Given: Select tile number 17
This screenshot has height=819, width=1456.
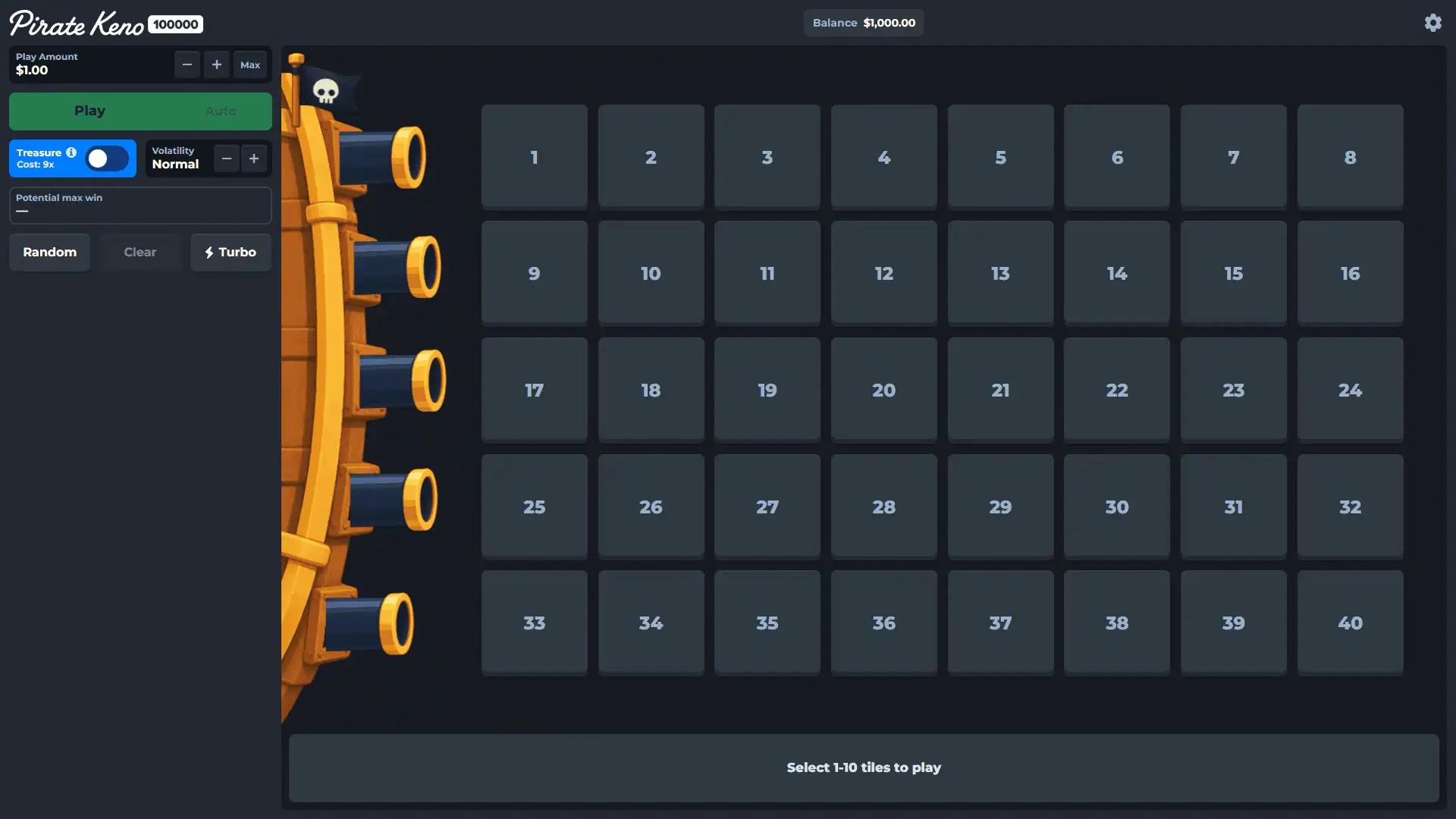Looking at the screenshot, I should pyautogui.click(x=535, y=390).
